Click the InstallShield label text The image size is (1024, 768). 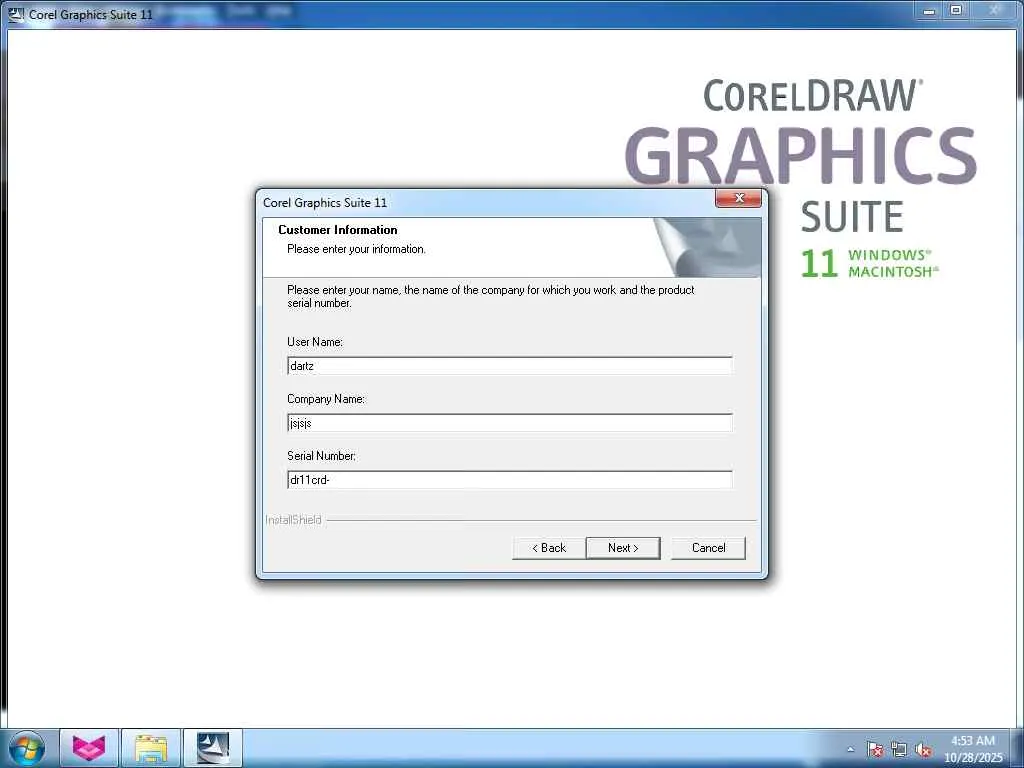(293, 520)
